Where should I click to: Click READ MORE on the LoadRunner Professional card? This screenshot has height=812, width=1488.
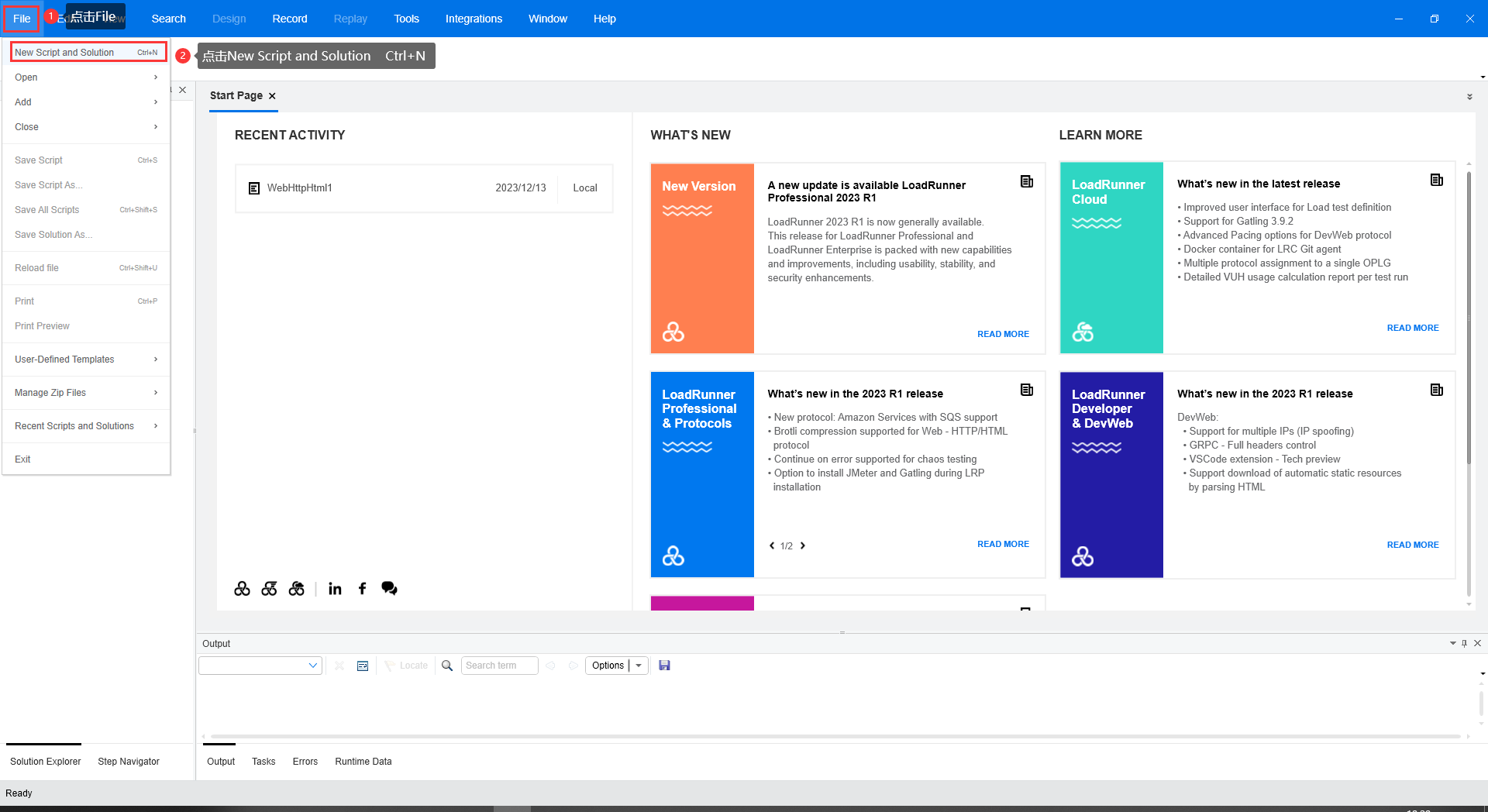1003,544
